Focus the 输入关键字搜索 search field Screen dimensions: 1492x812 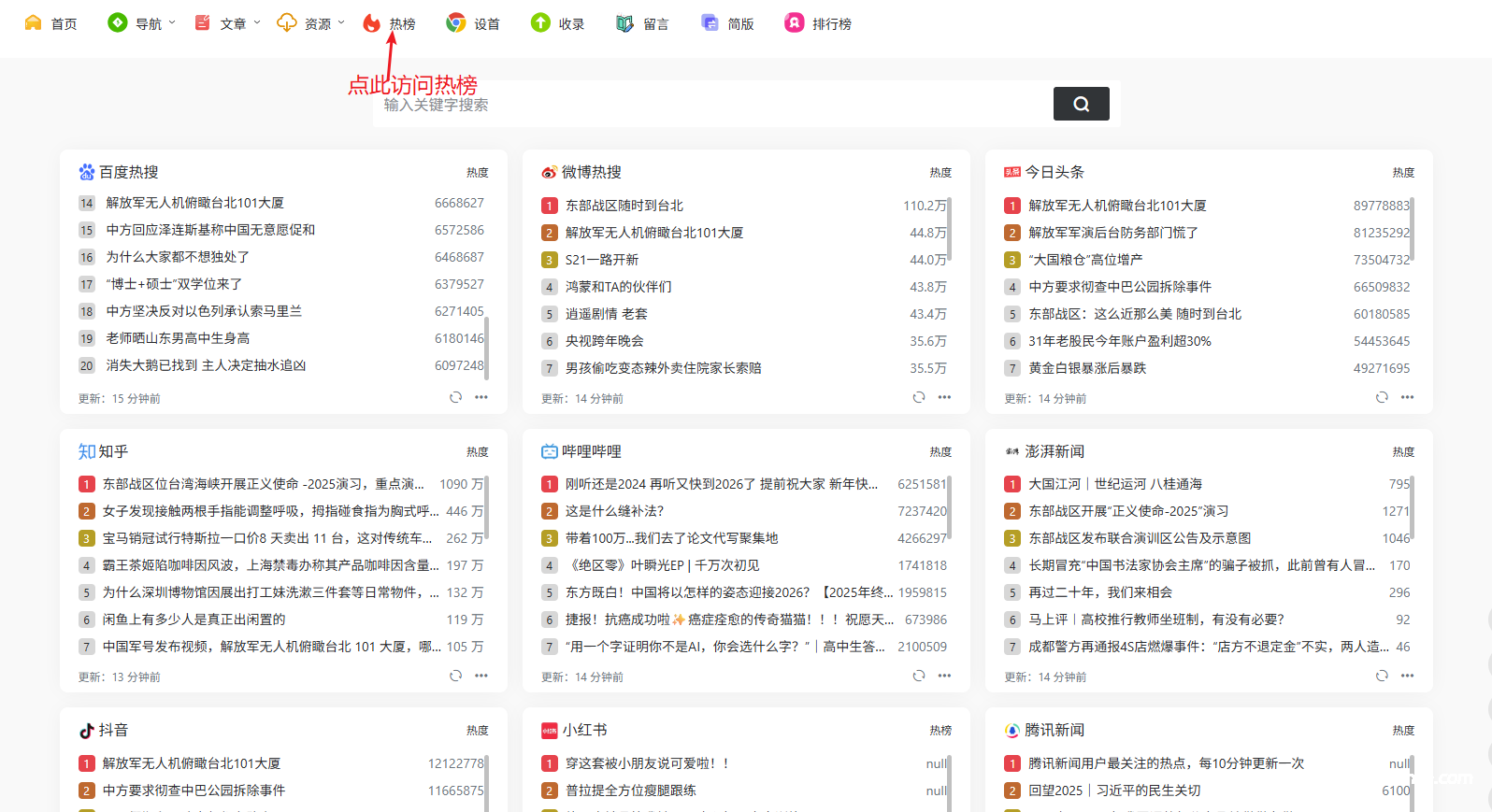click(714, 104)
